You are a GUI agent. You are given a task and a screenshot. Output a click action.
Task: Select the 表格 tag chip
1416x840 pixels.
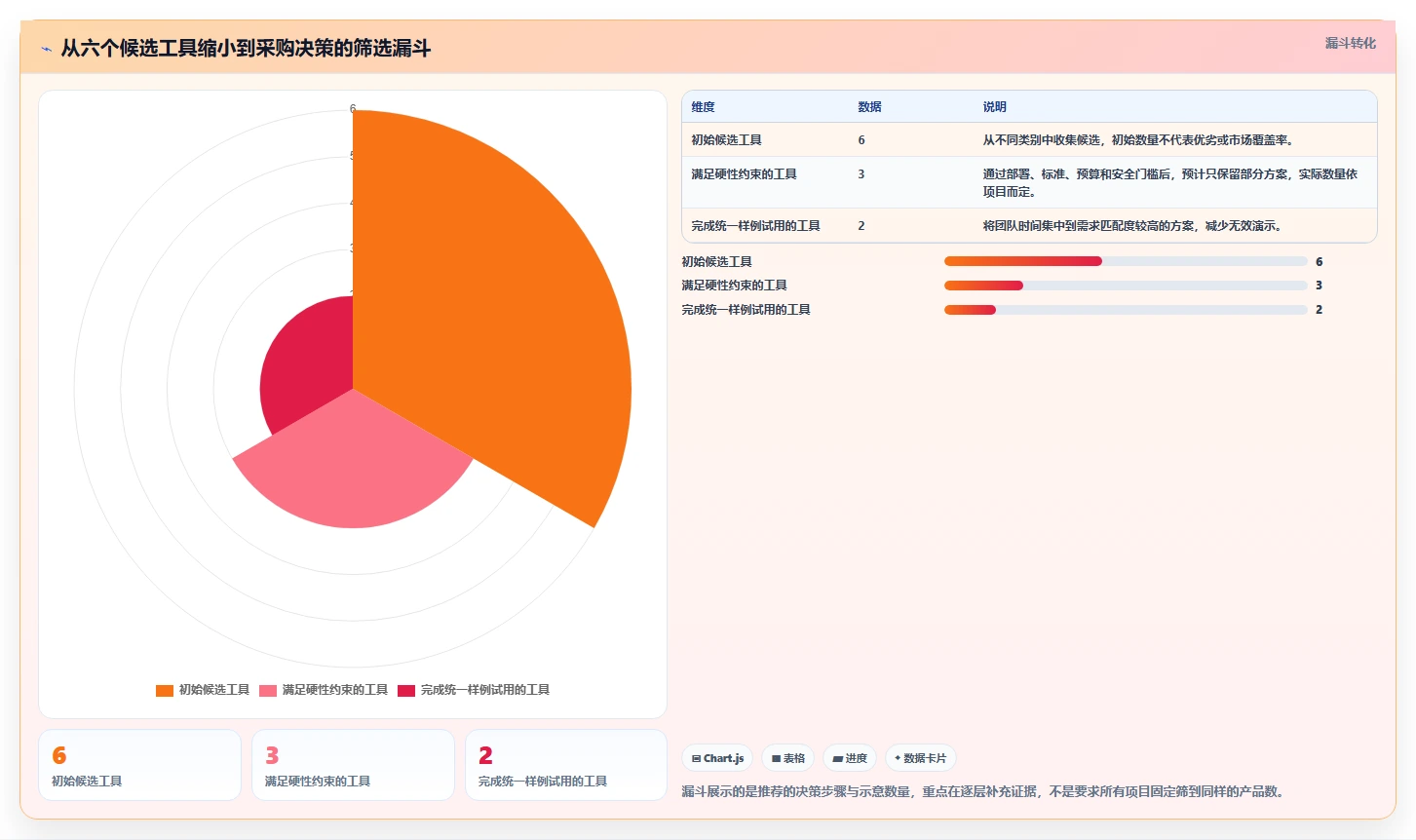point(787,758)
